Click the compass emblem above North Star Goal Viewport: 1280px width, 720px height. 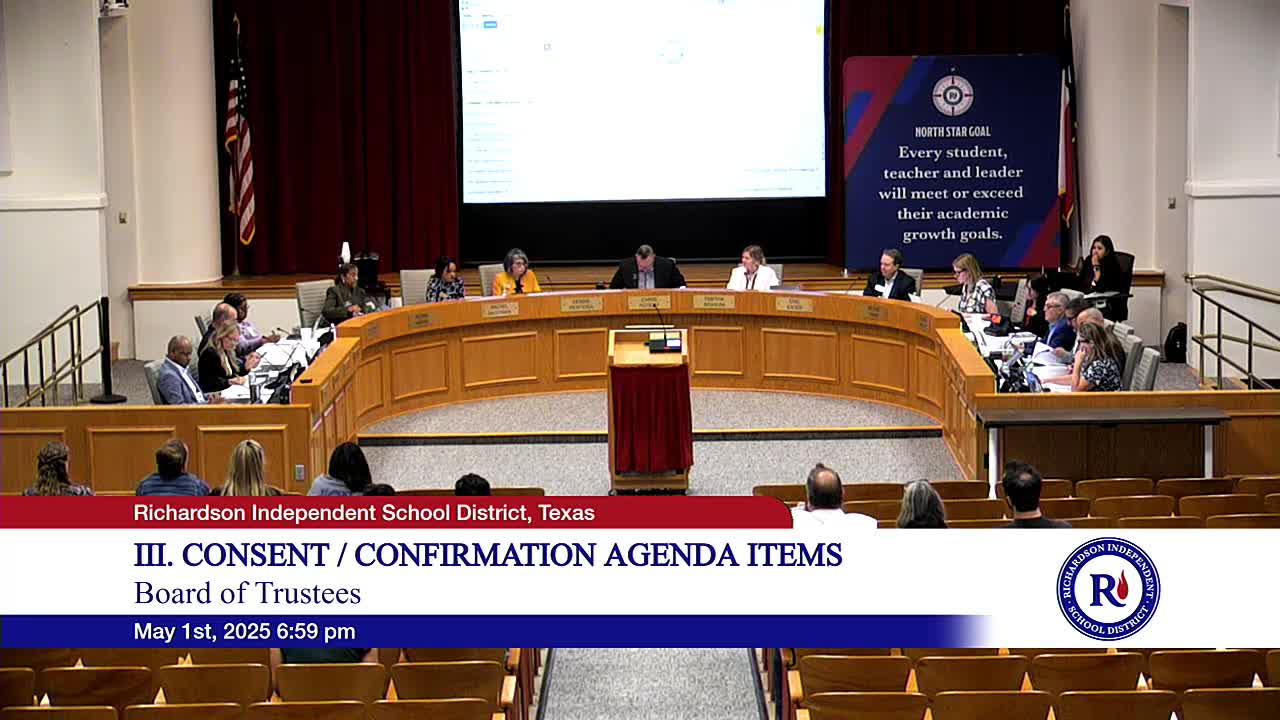(x=953, y=95)
